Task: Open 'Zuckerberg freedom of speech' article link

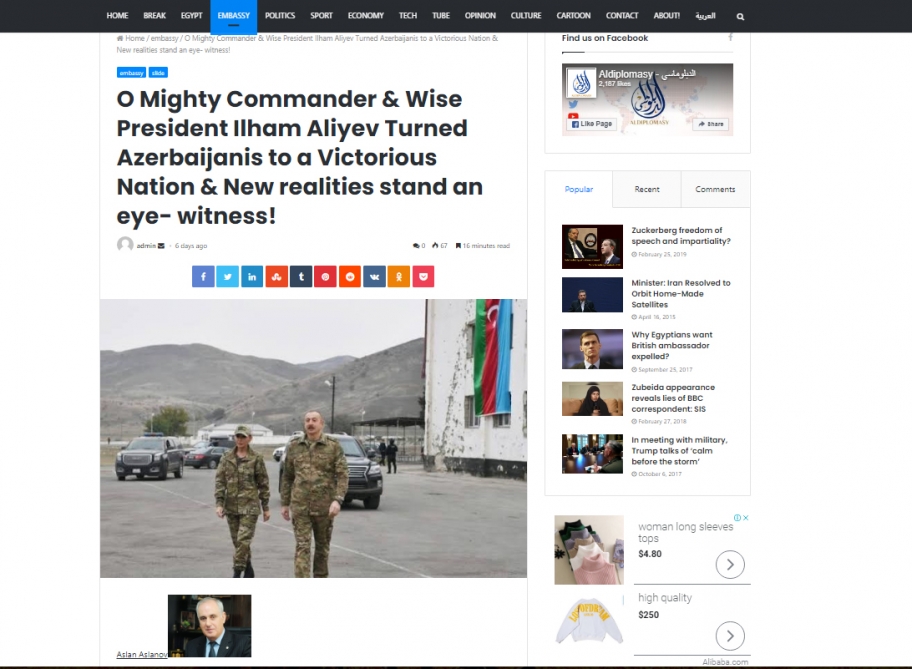Action: click(681, 236)
